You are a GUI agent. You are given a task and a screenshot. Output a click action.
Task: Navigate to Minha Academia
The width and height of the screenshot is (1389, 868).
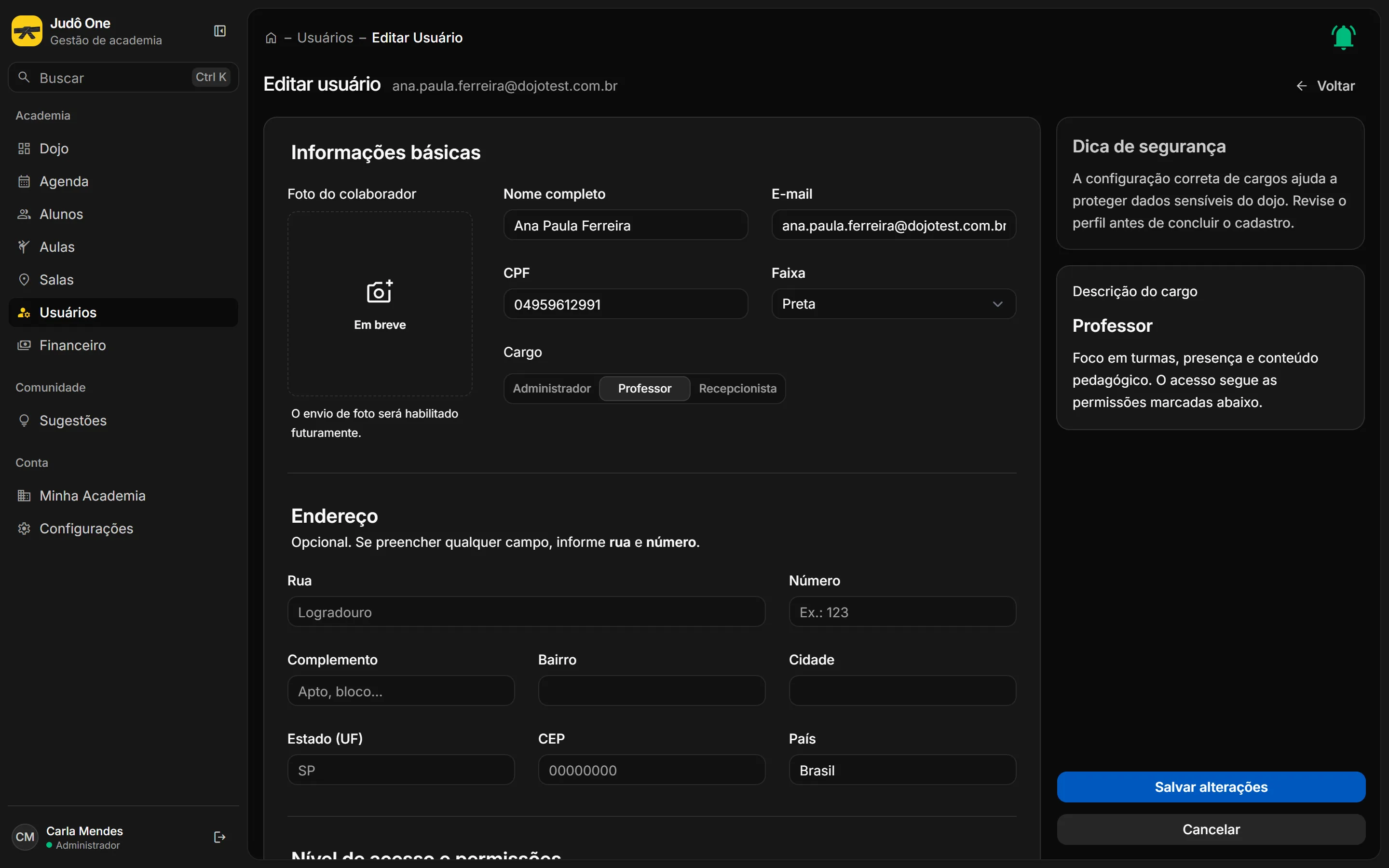click(x=123, y=495)
